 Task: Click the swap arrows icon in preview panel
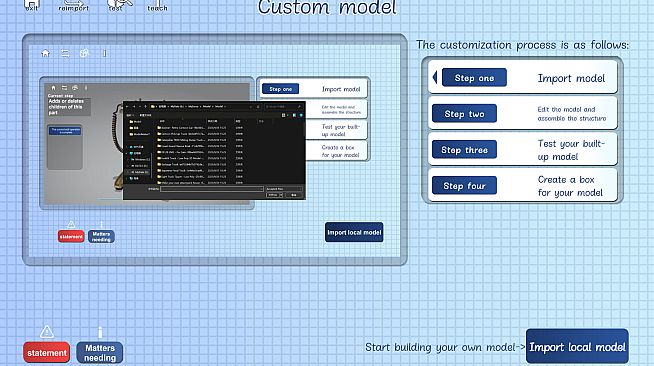(x=65, y=53)
